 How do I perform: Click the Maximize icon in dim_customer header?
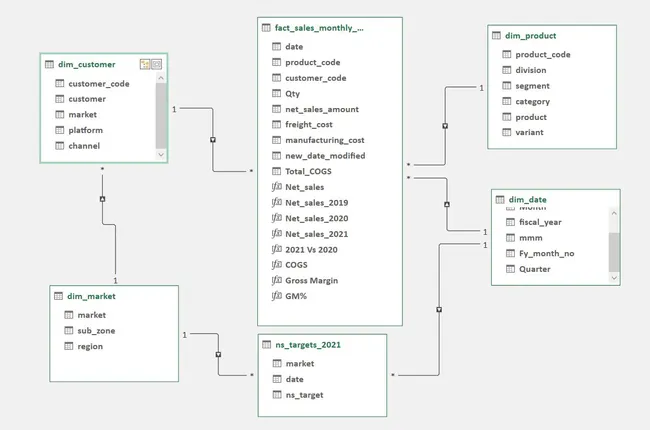[x=156, y=64]
